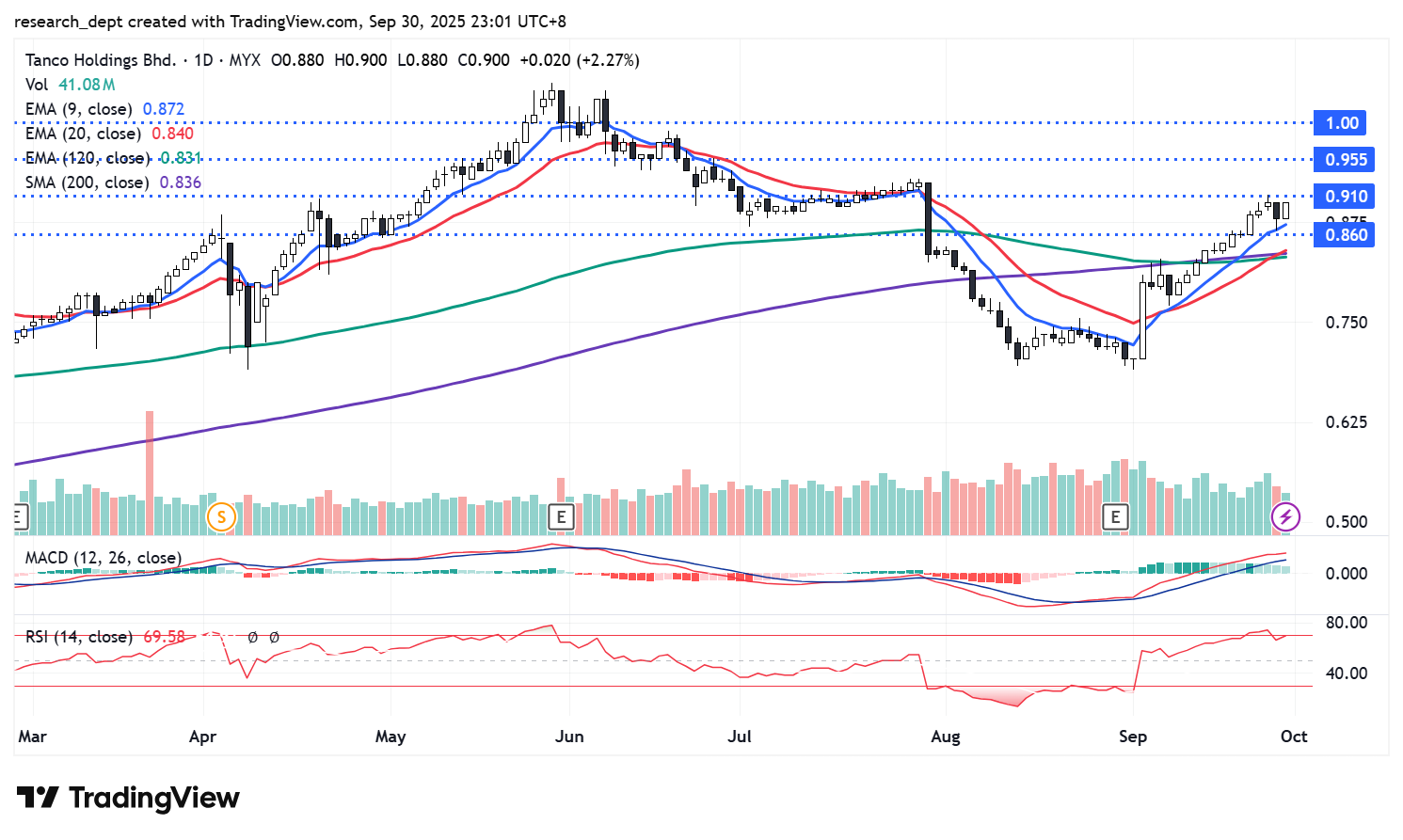Image resolution: width=1403 pixels, height=840 pixels.
Task: Select the 0.955 price level label
Action: point(1346,160)
